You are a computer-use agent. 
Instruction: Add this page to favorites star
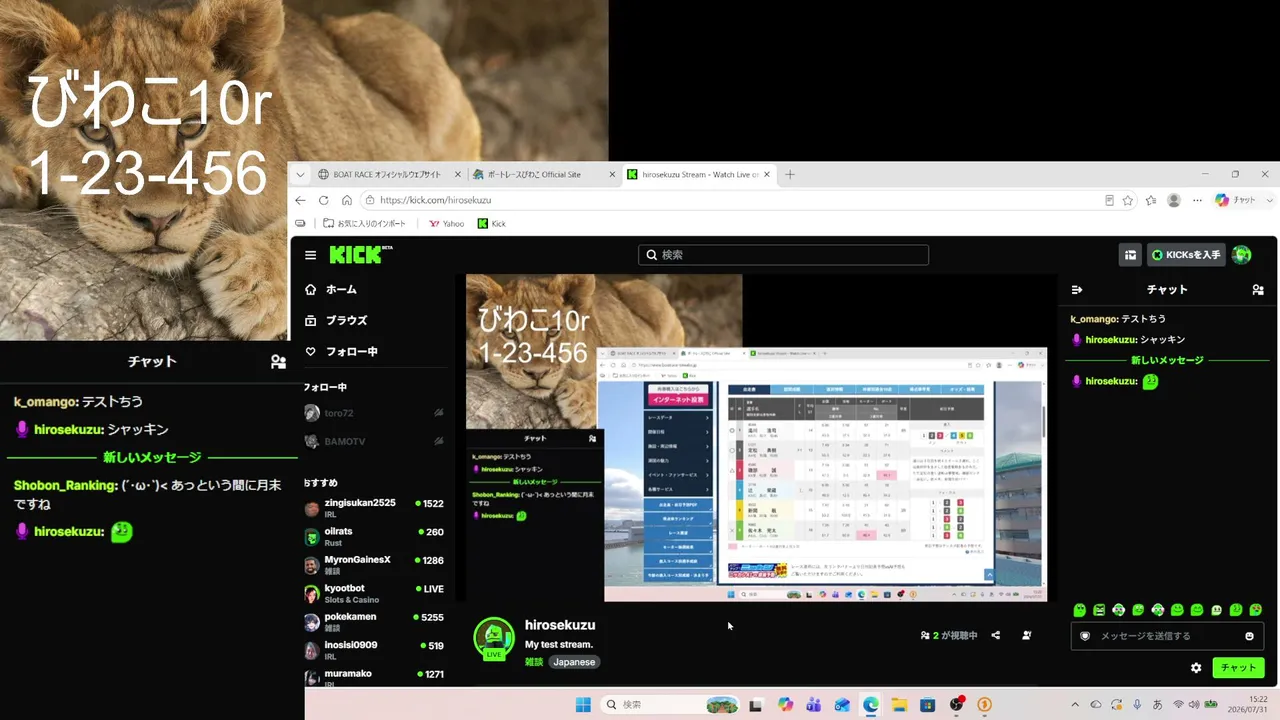1128,200
